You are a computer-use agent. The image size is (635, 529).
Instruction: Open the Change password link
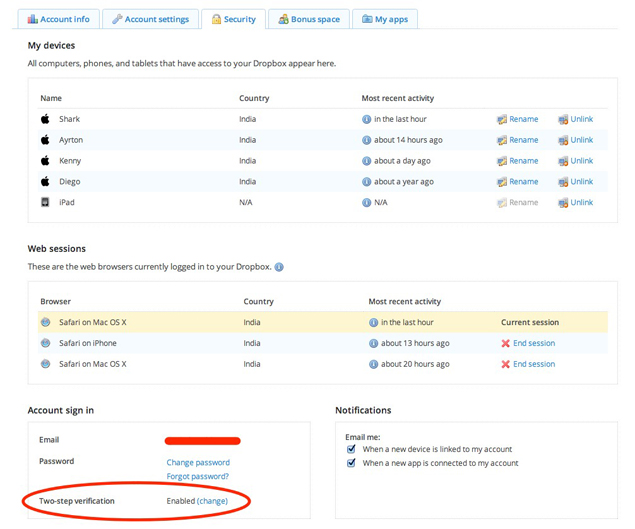[198, 463]
